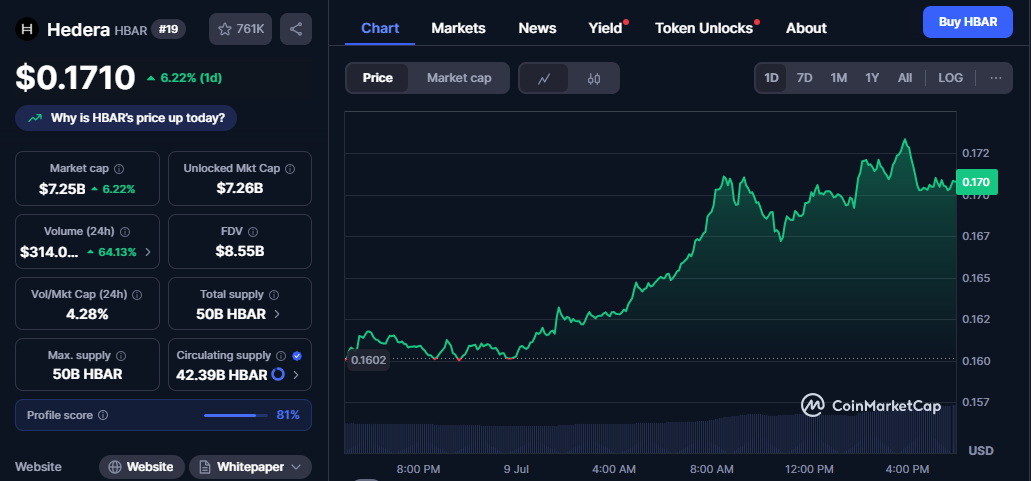Click 'Why is HBAR's price up today?'

(126, 118)
